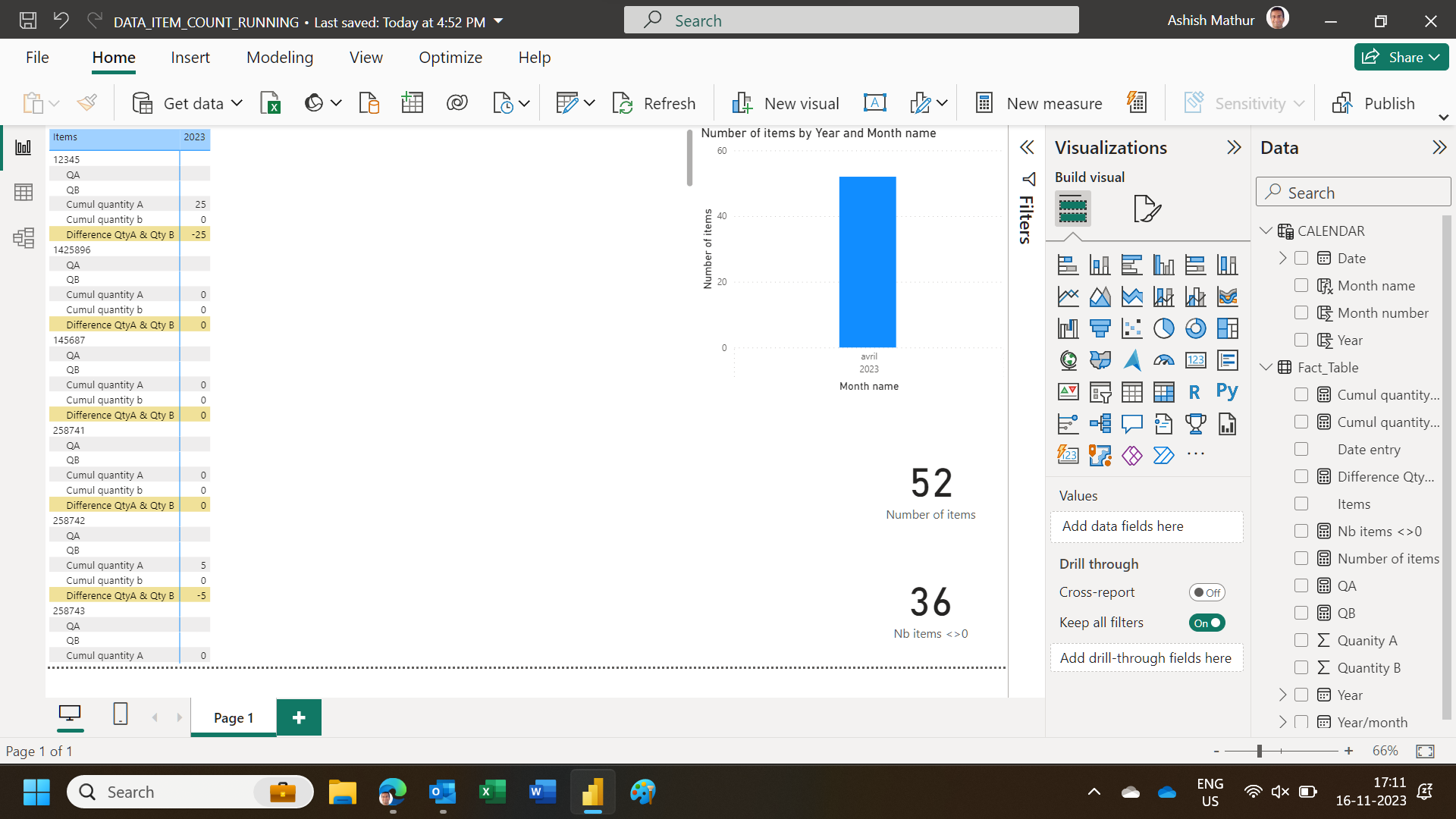Click the Excel workbook import icon
The width and height of the screenshot is (1456, 819).
coord(271,103)
